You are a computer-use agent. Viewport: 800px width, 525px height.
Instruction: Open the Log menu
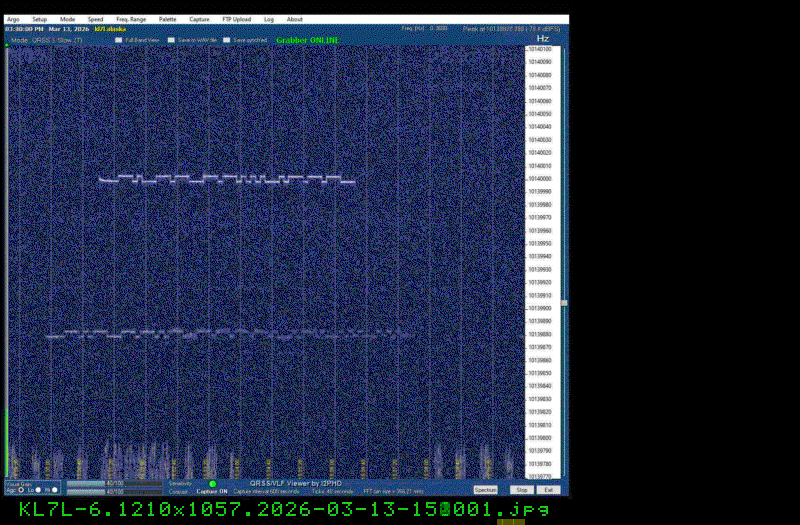pyautogui.click(x=269, y=19)
